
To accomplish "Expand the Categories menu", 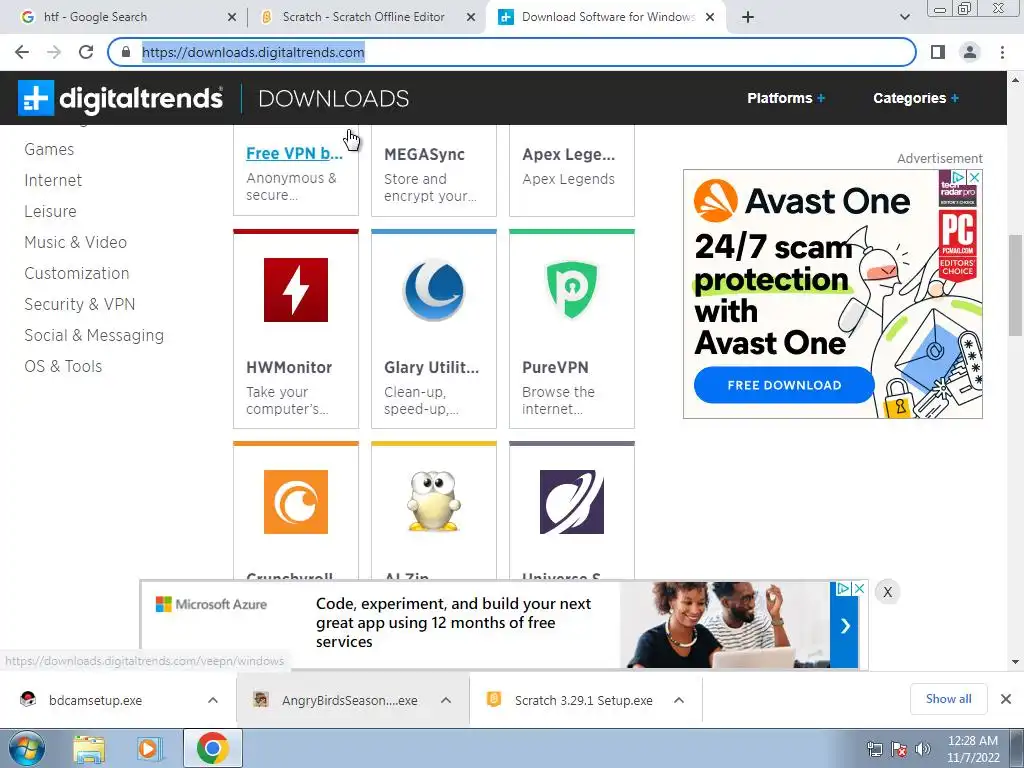I will click(916, 98).
